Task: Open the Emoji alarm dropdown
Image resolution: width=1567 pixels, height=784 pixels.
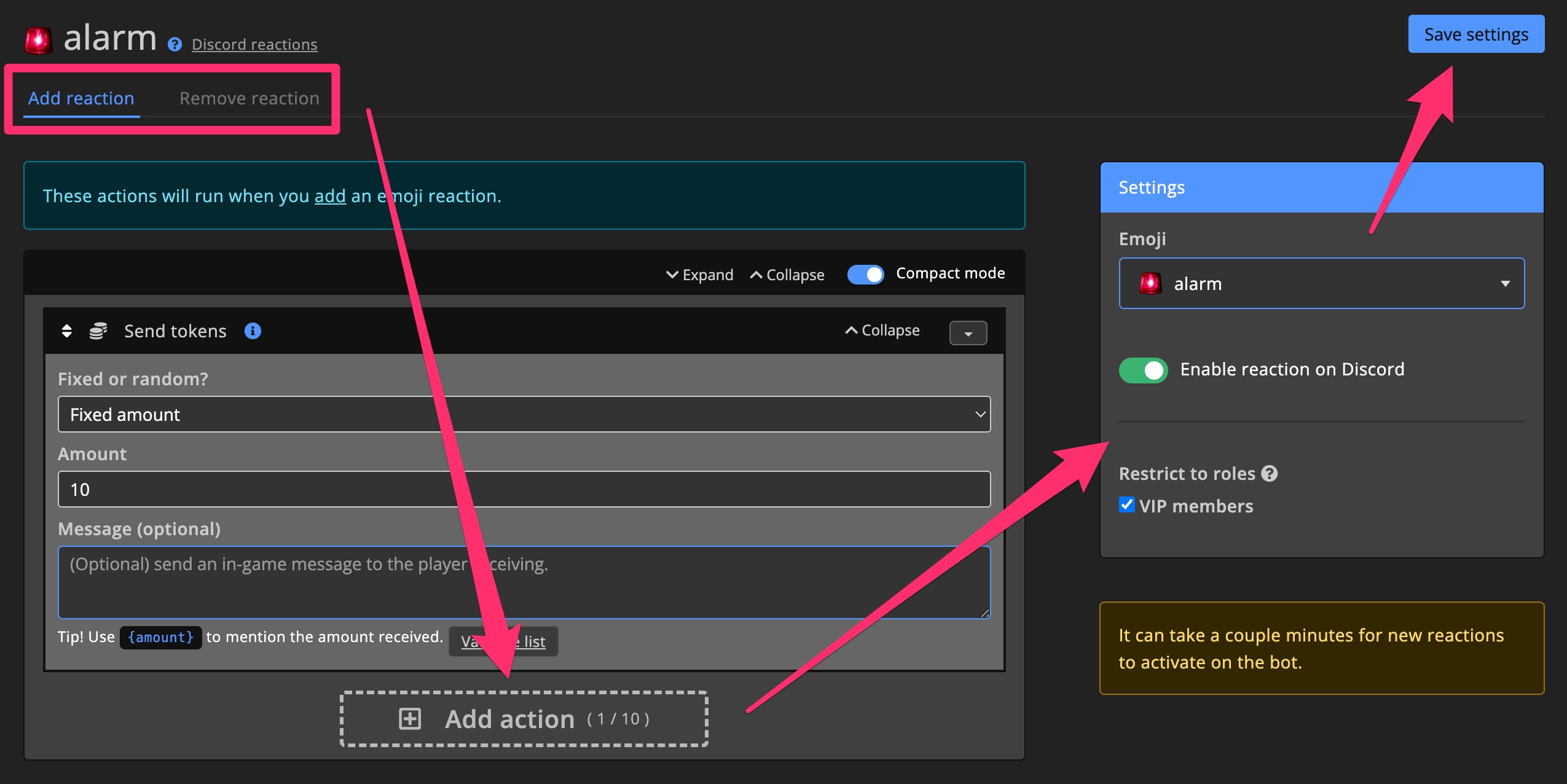Action: click(1321, 283)
